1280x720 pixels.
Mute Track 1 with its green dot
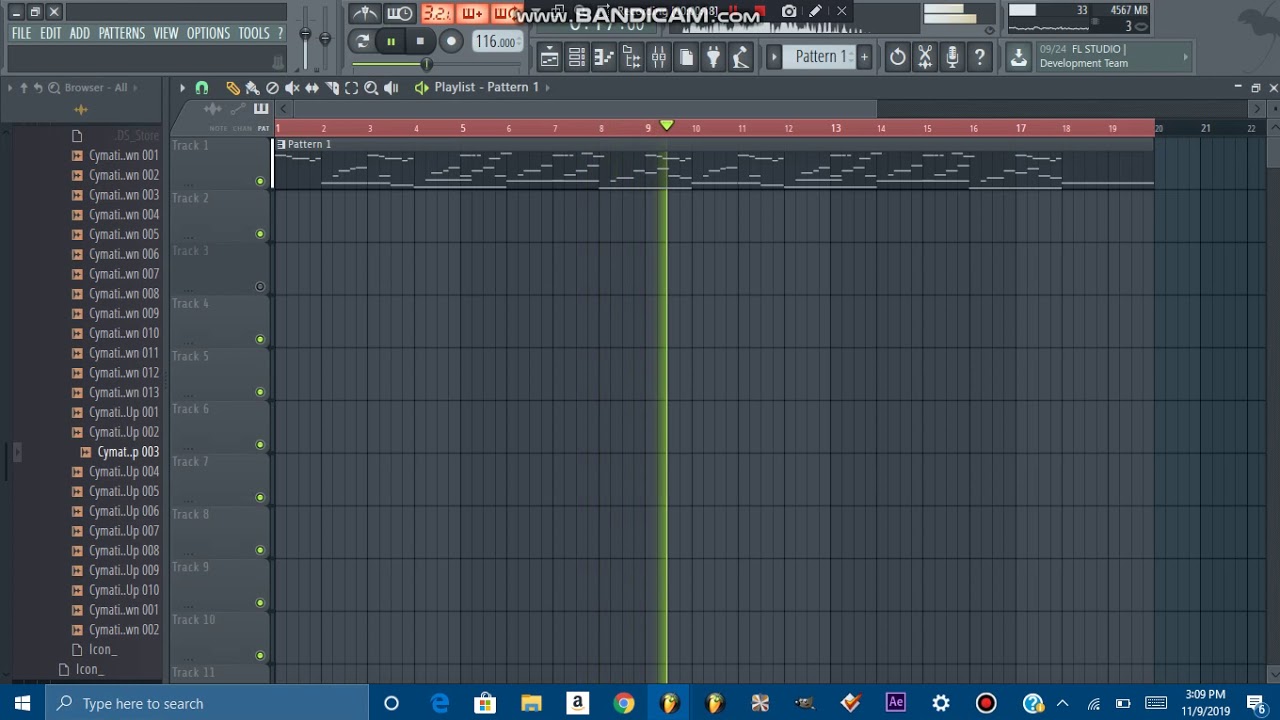point(260,181)
